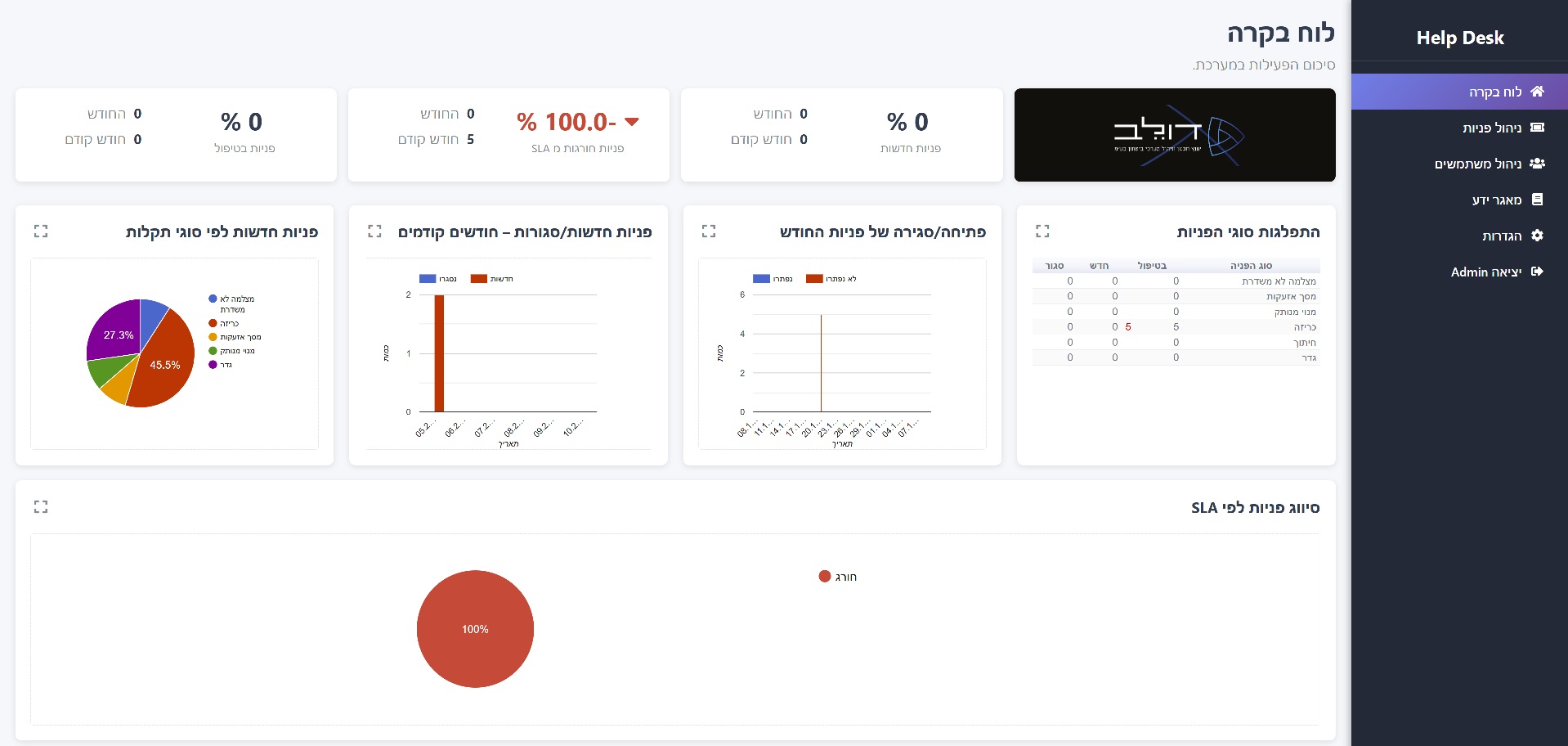1568x746 pixels.
Task: Click the book icon beside מאגר ידע
Action: (1537, 200)
